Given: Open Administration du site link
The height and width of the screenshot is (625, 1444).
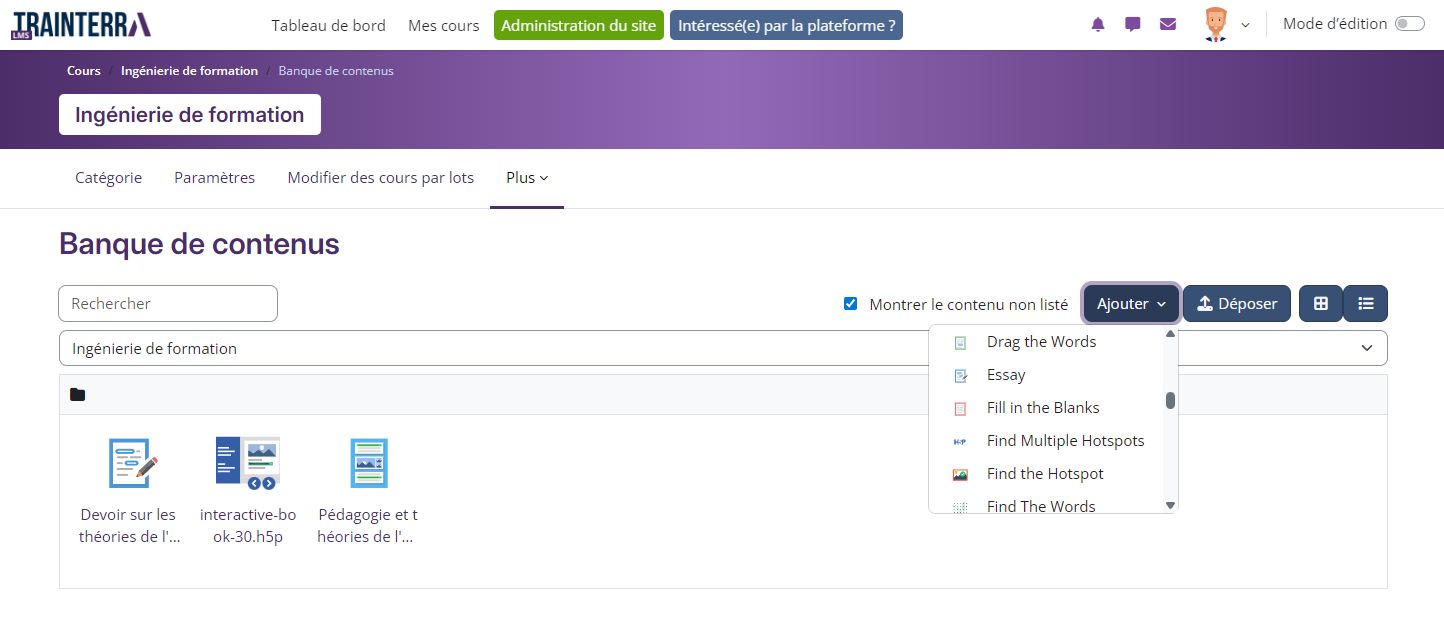Looking at the screenshot, I should pyautogui.click(x=579, y=25).
